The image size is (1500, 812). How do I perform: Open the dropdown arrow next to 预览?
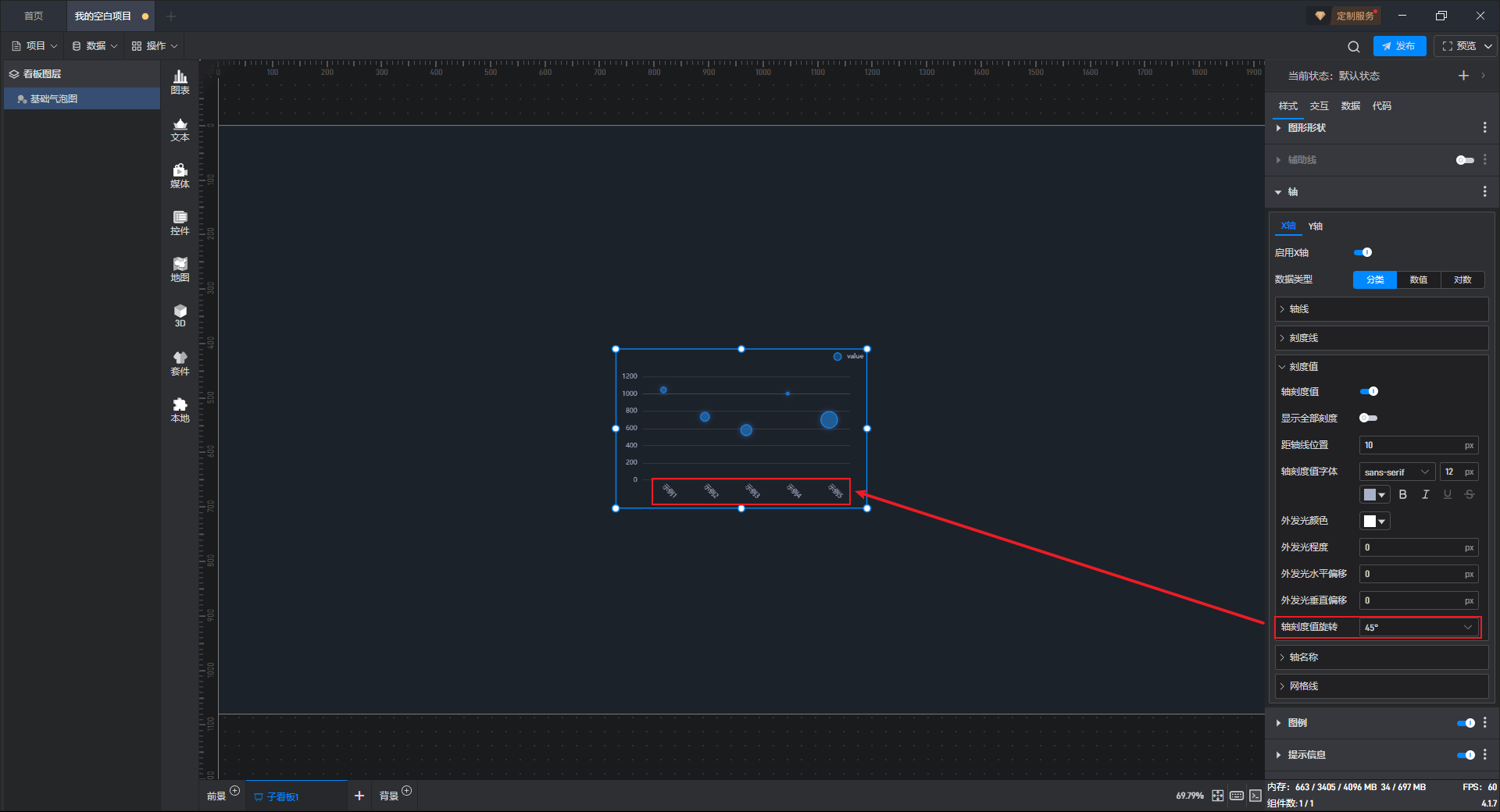[1488, 46]
